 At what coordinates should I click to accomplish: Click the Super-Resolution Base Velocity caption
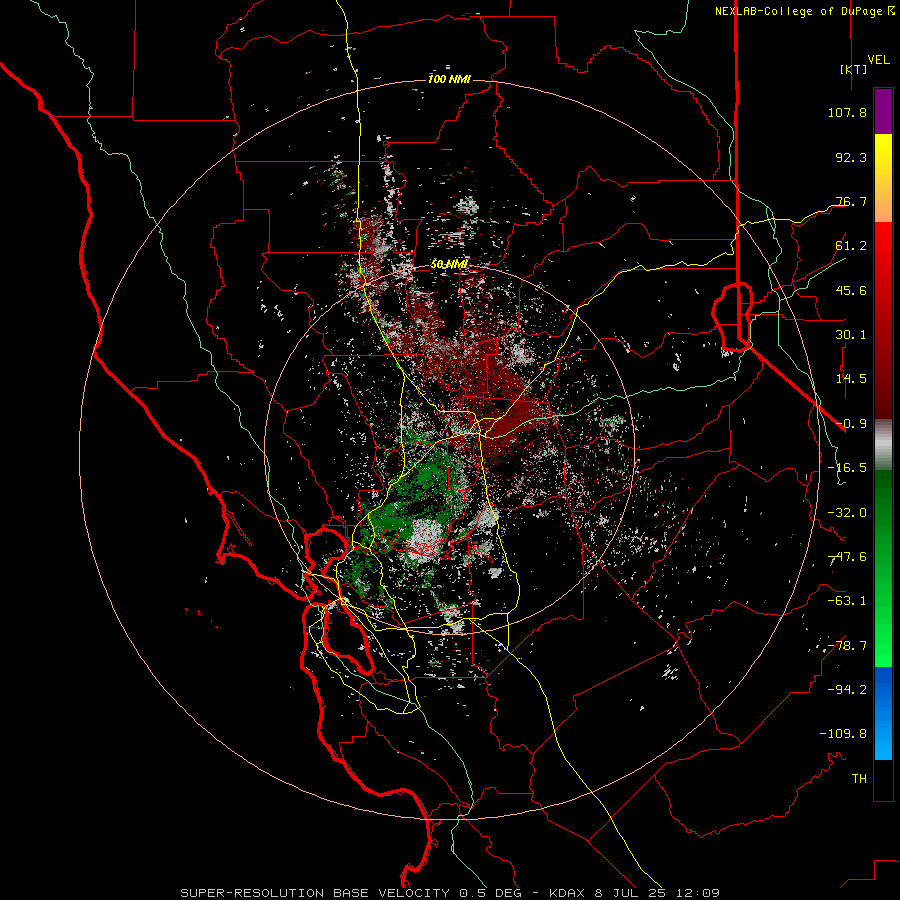pos(450,893)
